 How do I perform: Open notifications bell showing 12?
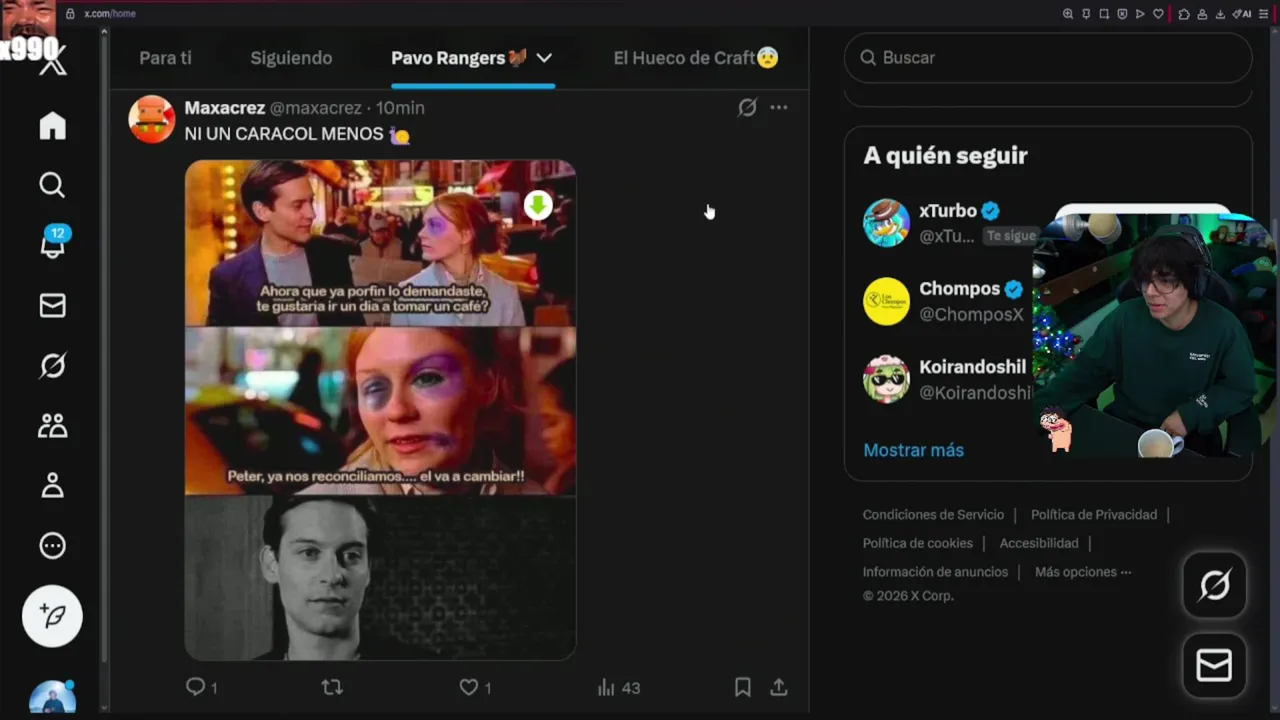[52, 244]
